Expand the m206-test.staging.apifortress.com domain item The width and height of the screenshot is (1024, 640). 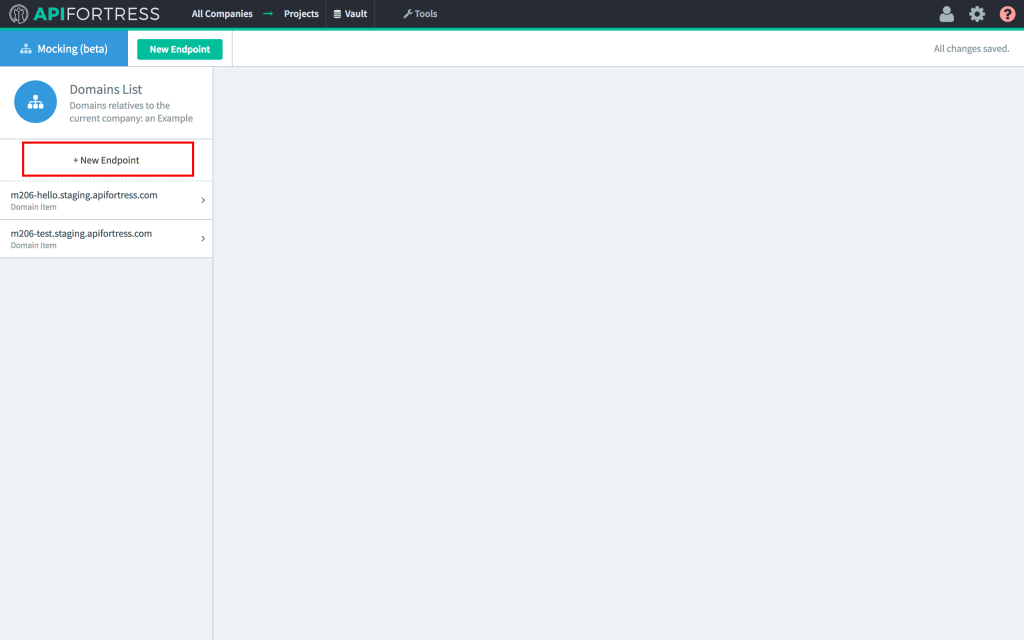203,238
